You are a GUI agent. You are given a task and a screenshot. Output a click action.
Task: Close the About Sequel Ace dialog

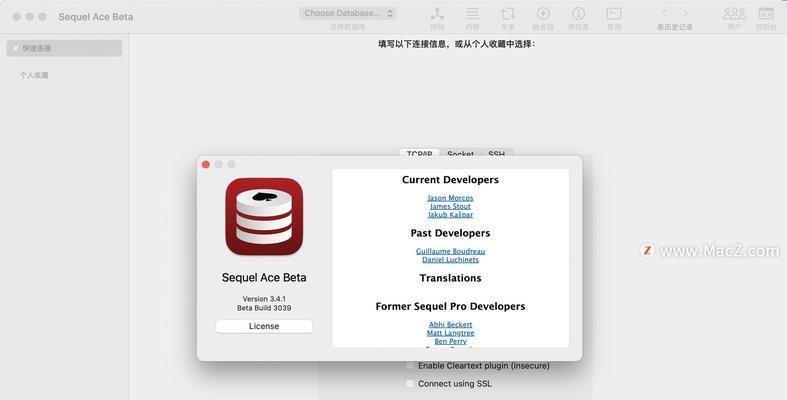coord(206,165)
